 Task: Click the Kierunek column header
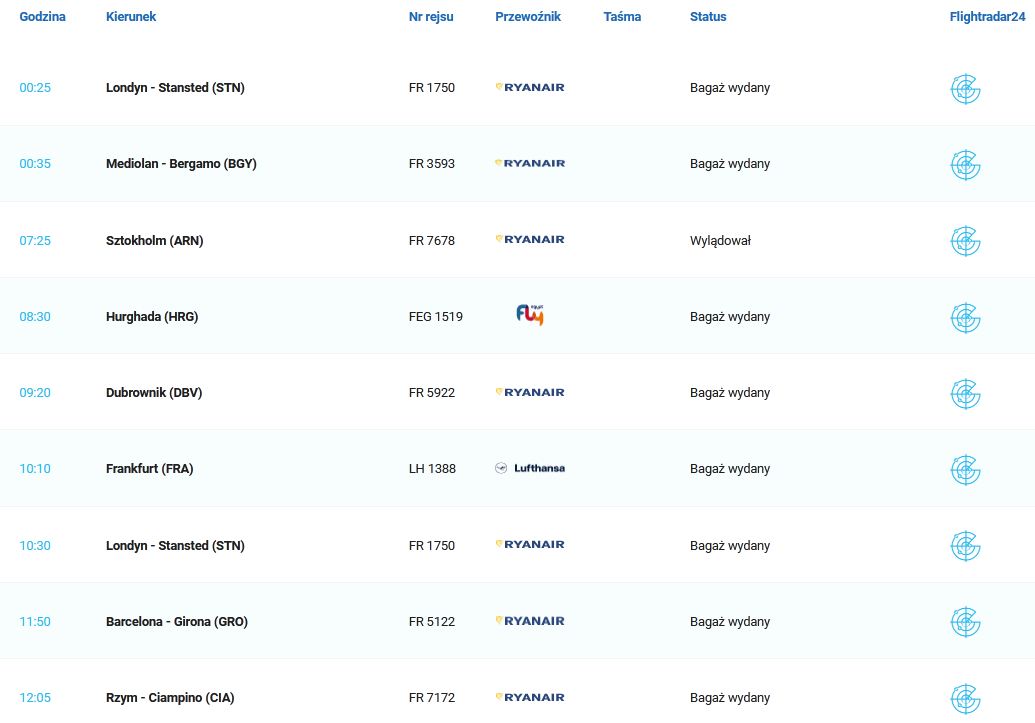tap(131, 17)
